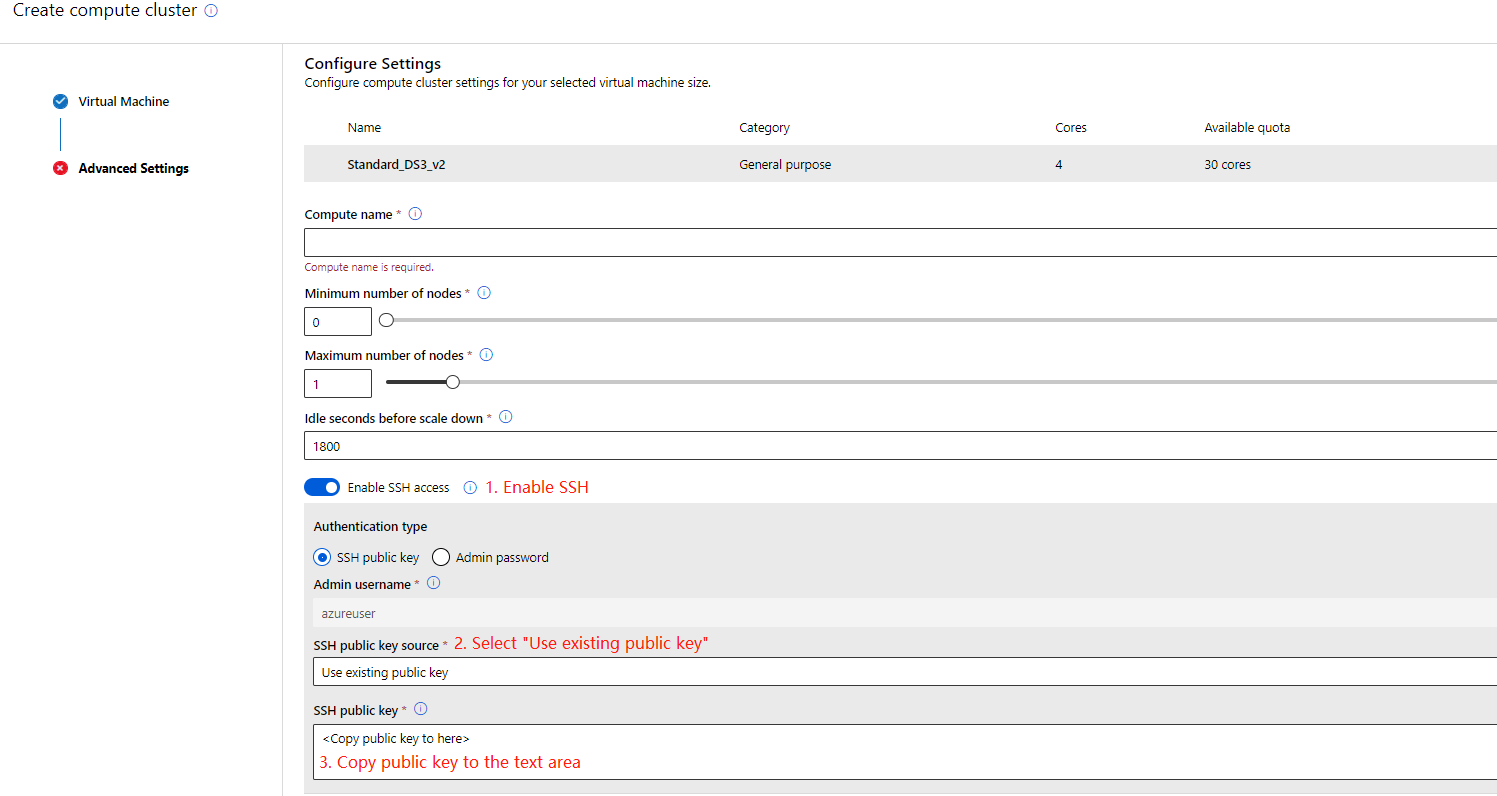Select Admin password authentication radio

440,557
